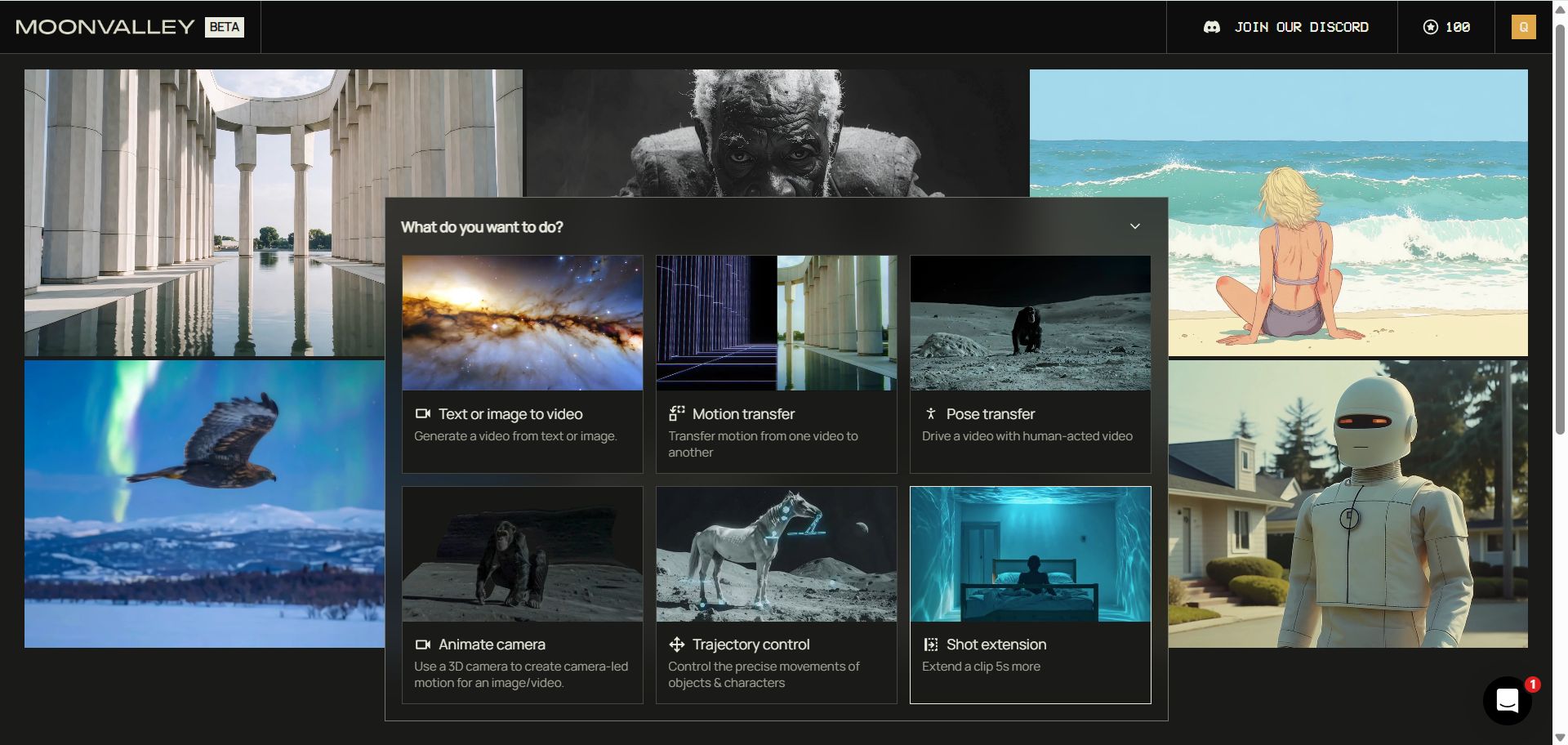The width and height of the screenshot is (1568, 745).
Task: Select the Text or image to video option
Action: click(523, 364)
